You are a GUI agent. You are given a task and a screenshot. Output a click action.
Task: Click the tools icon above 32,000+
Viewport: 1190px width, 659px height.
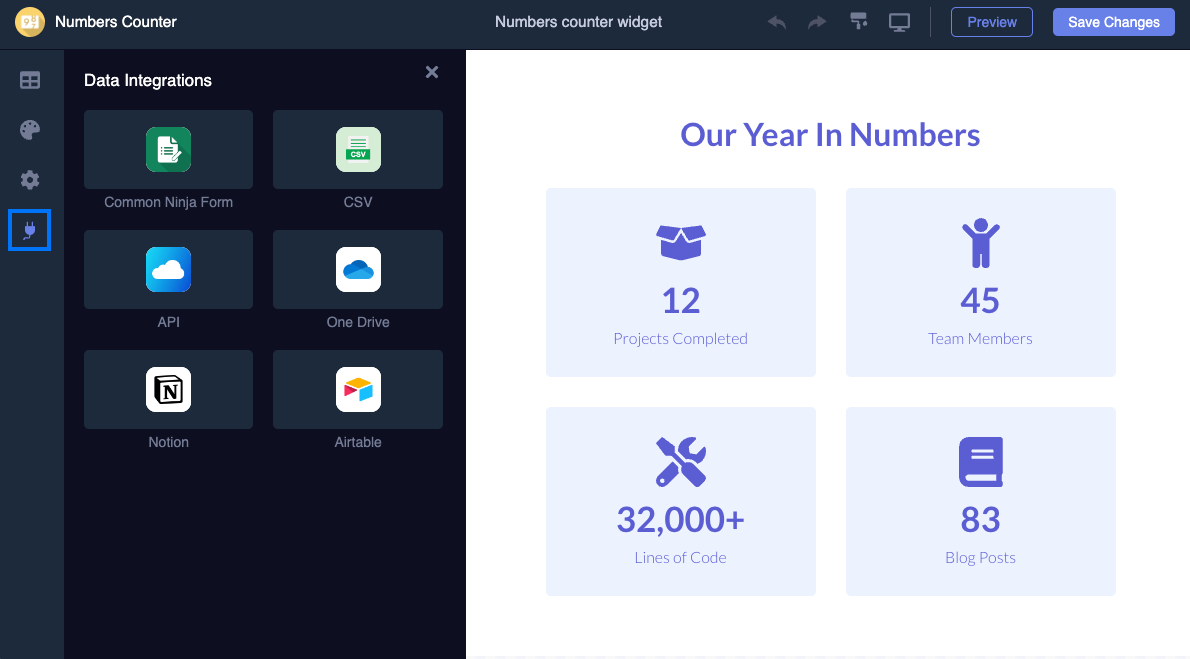coord(681,462)
